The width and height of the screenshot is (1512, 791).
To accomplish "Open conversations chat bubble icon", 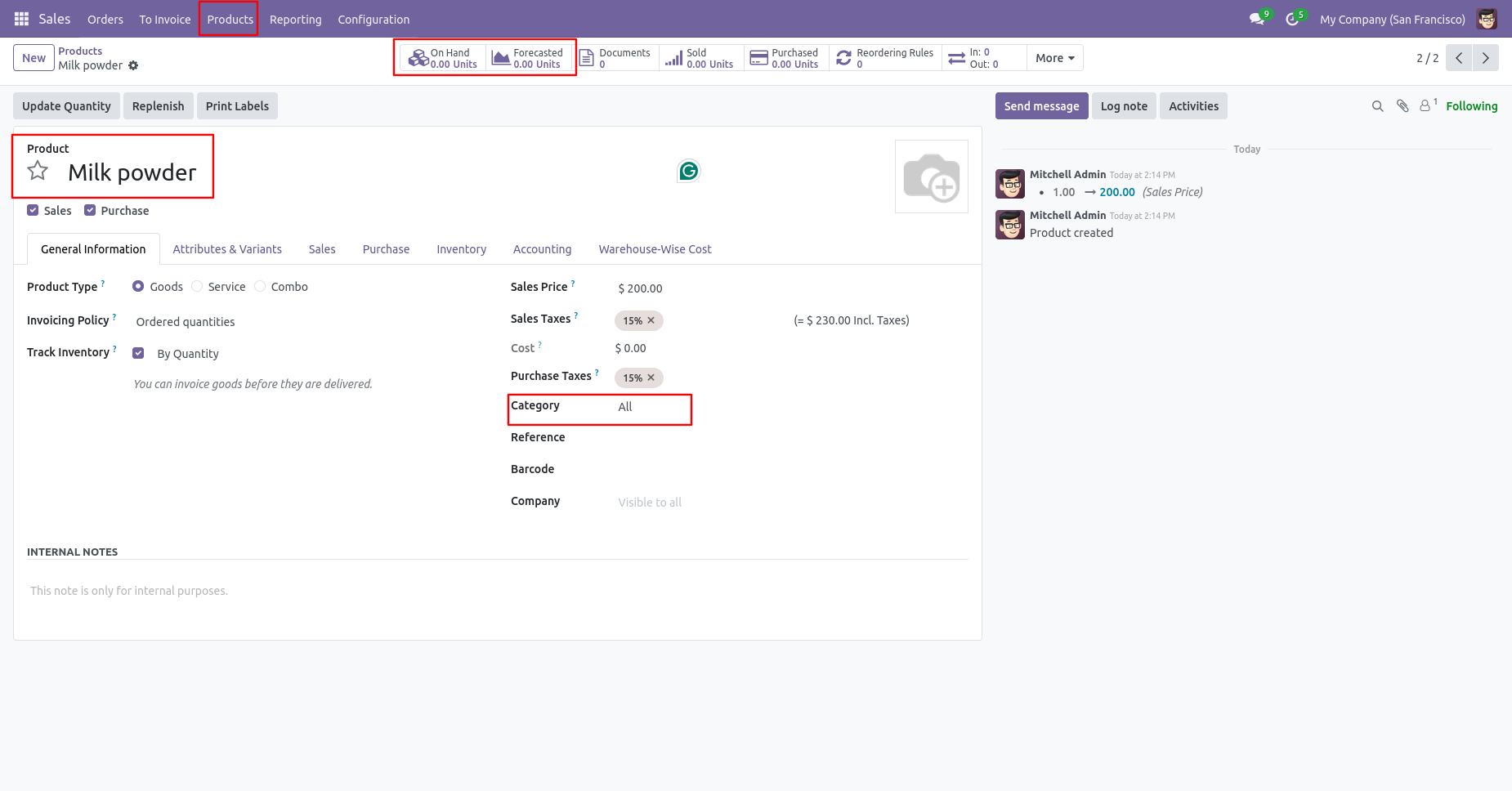I will coord(1257,19).
